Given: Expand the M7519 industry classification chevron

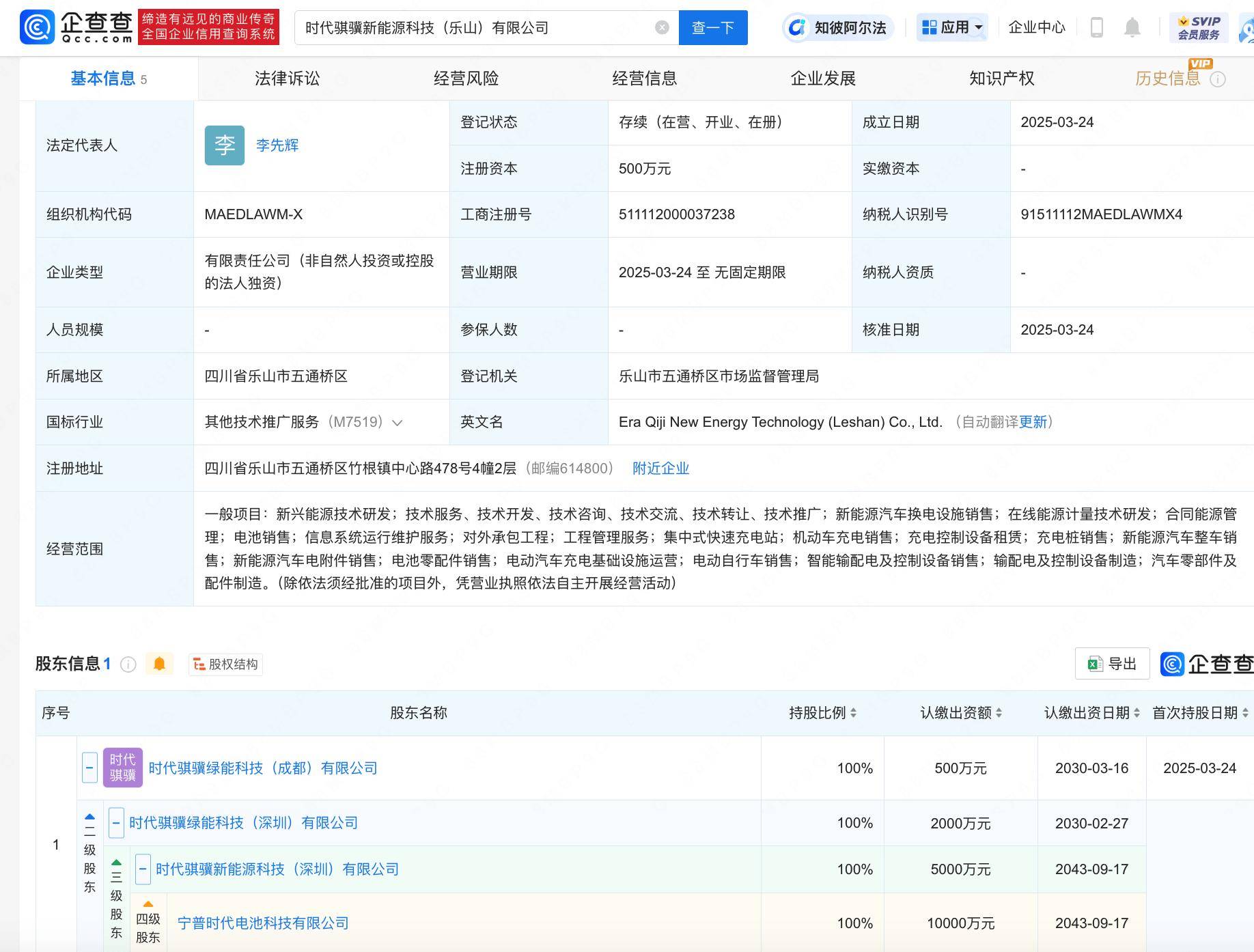Looking at the screenshot, I should 398,422.
